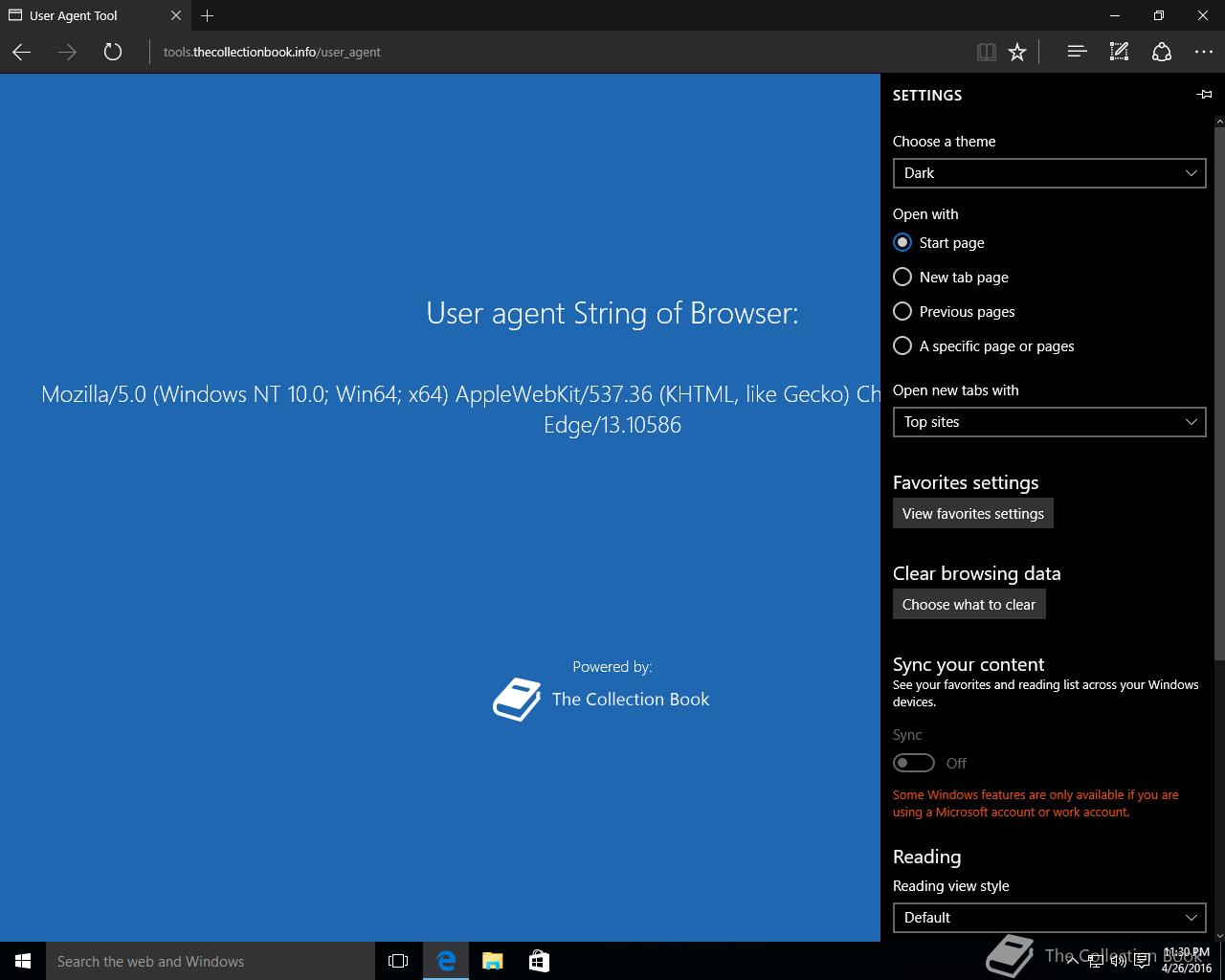Open a new tab with plus button
Screen dimensions: 1225x980
[x=208, y=15]
